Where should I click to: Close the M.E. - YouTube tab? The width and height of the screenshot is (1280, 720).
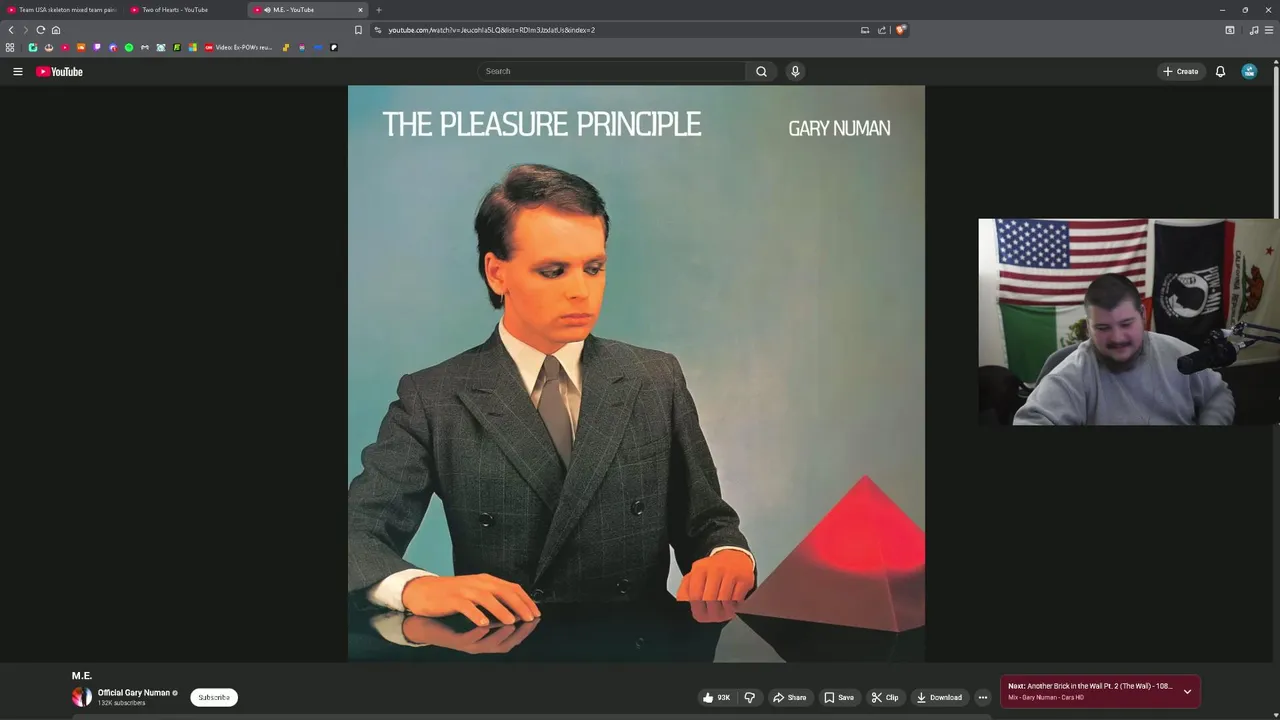[x=360, y=10]
